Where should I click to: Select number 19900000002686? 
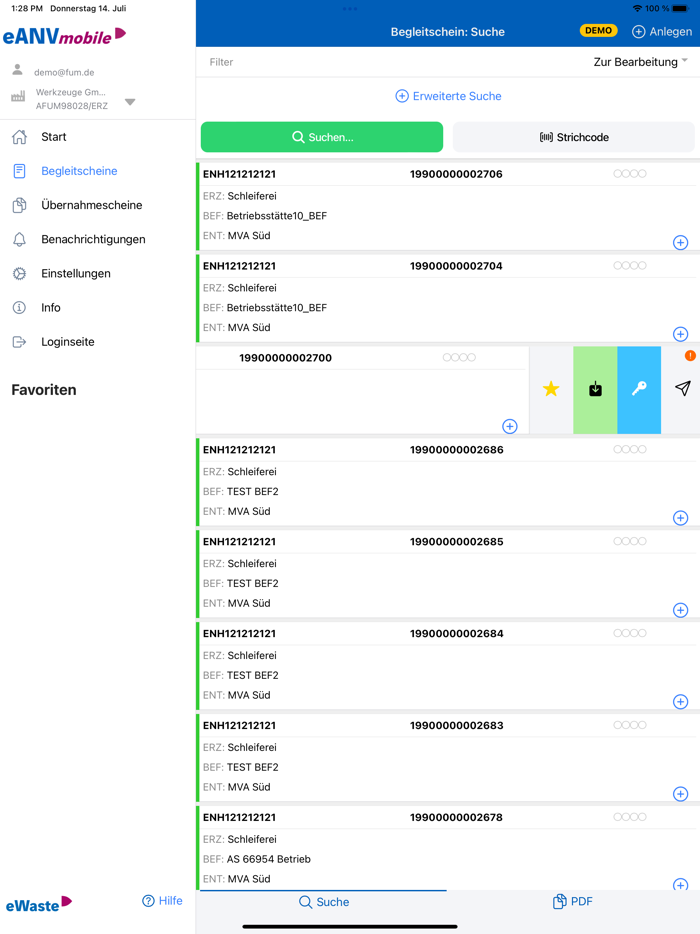click(456, 450)
